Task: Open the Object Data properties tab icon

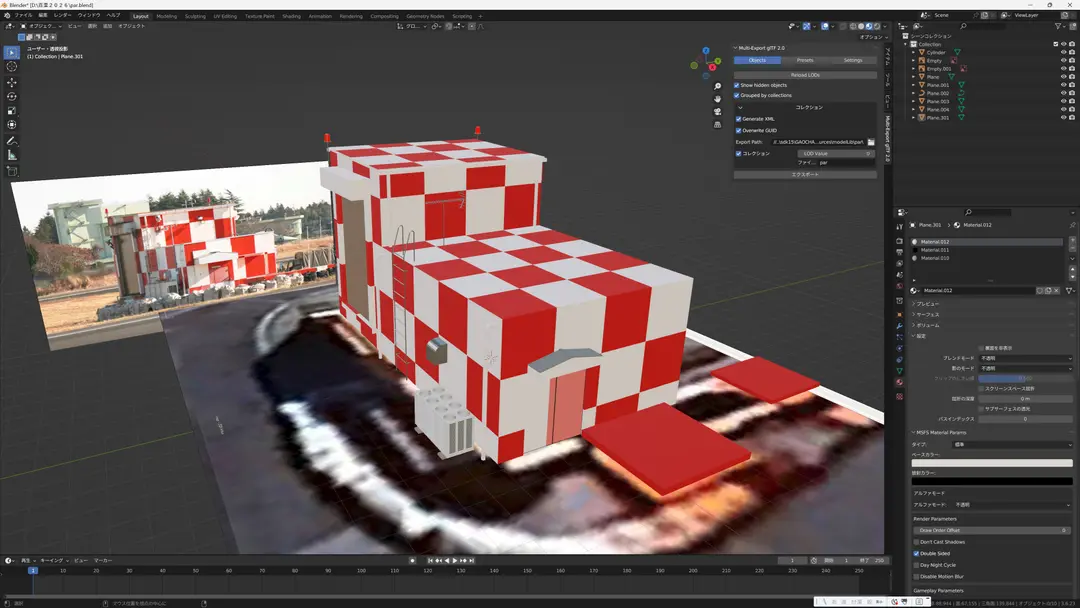Action: pyautogui.click(x=900, y=371)
